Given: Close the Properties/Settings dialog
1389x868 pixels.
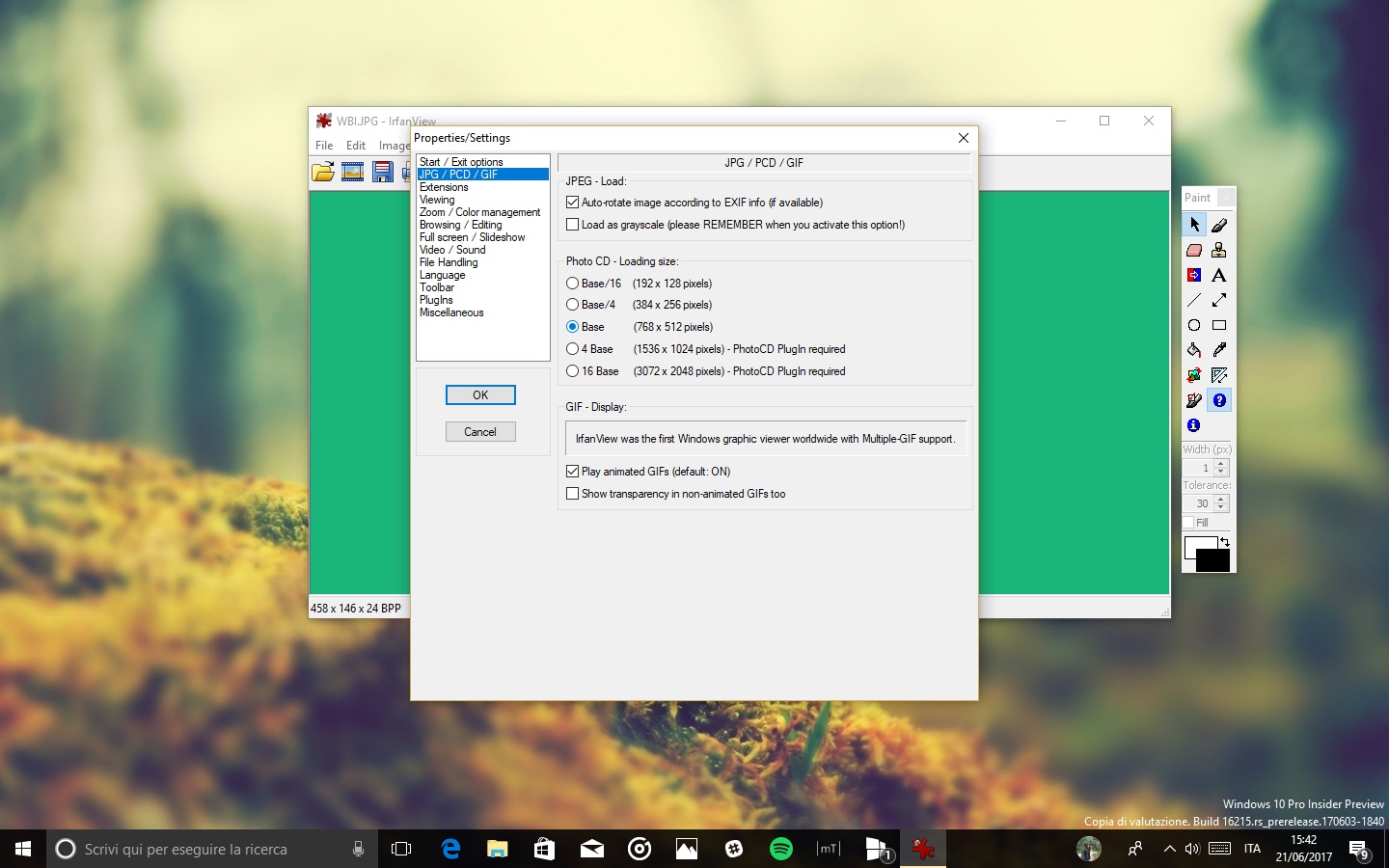Looking at the screenshot, I should point(963,138).
